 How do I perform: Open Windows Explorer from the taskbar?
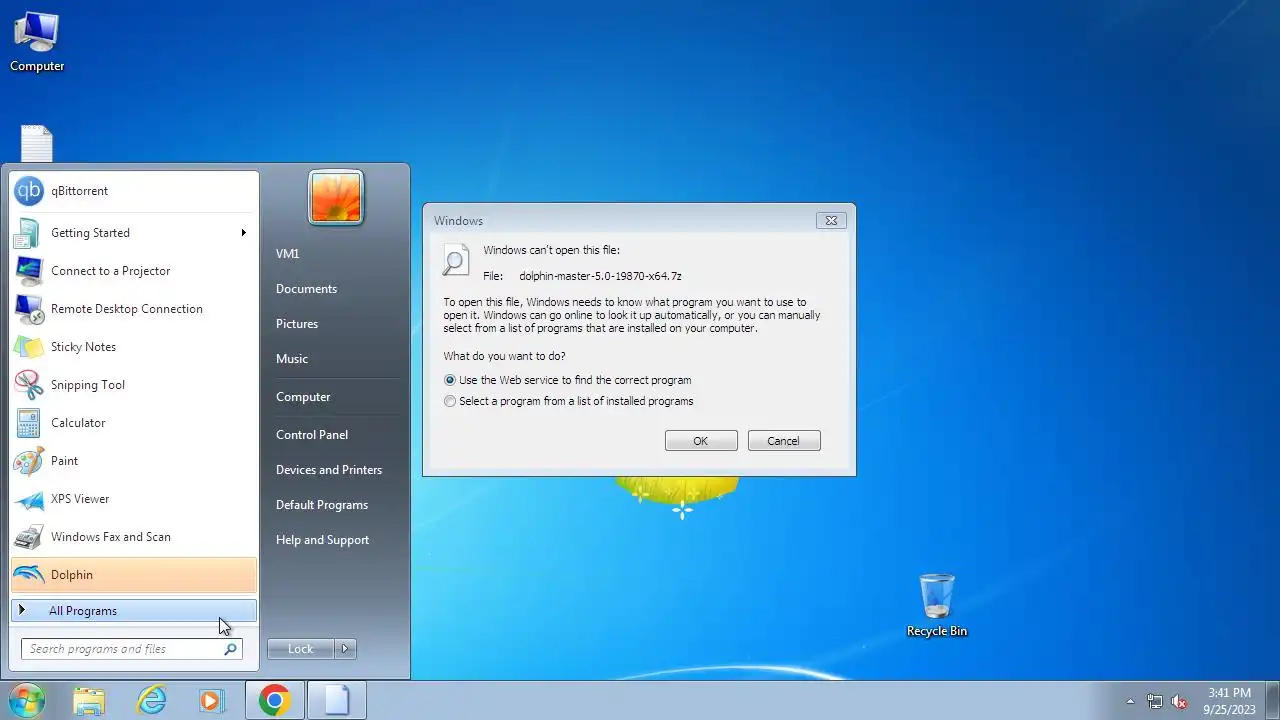tap(89, 700)
